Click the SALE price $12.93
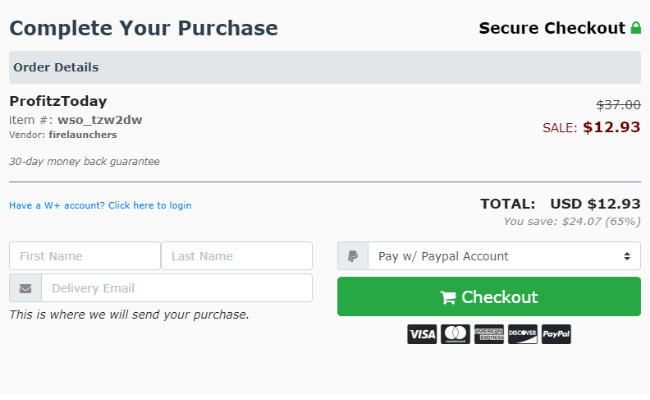 [x=611, y=127]
